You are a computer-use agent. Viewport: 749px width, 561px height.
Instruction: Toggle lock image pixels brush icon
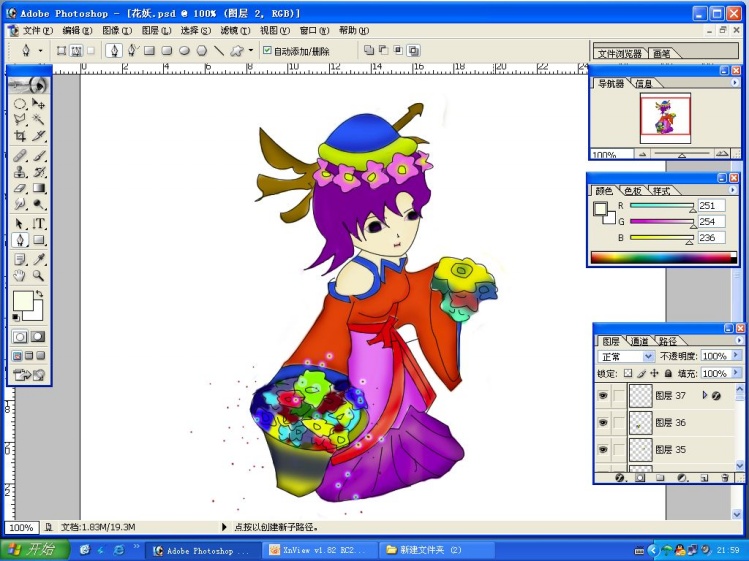pyautogui.click(x=642, y=373)
